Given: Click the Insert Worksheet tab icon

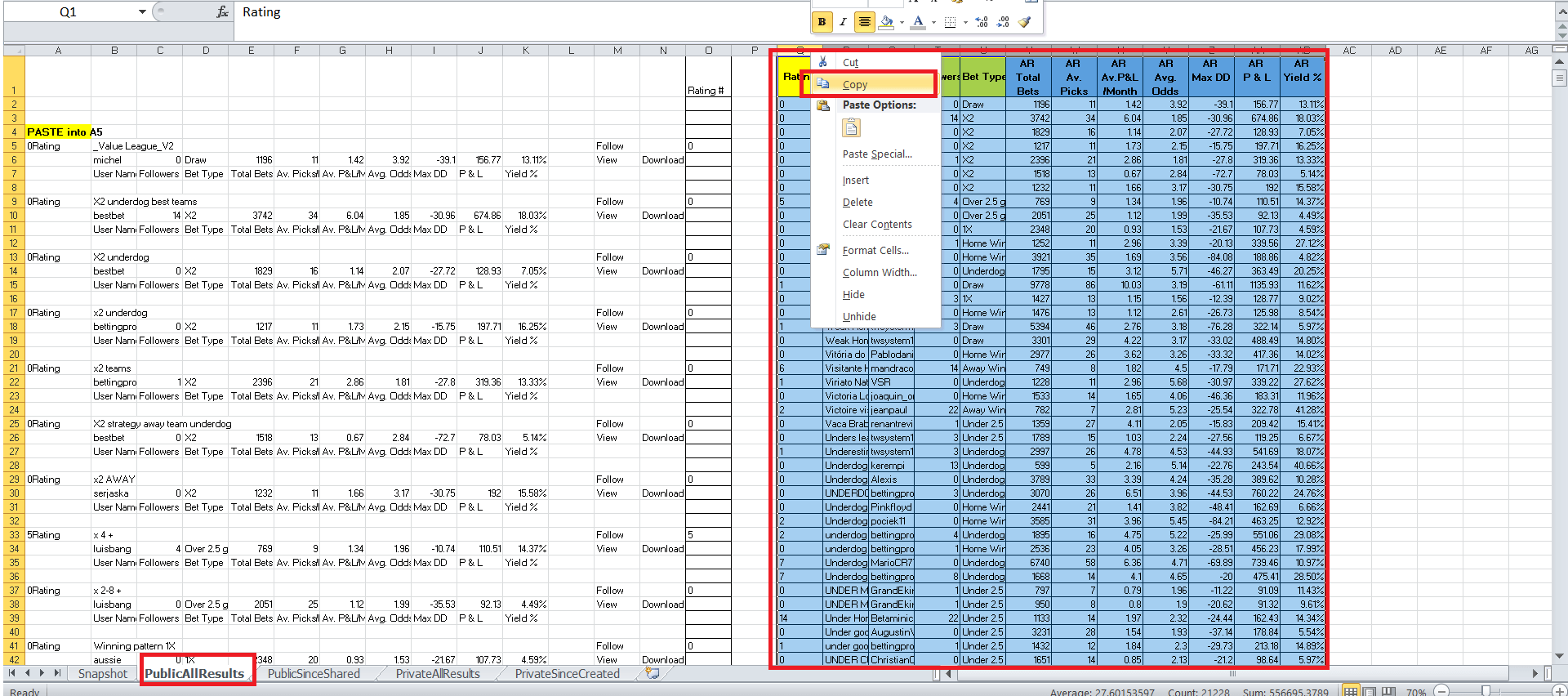Looking at the screenshot, I should click(x=653, y=673).
